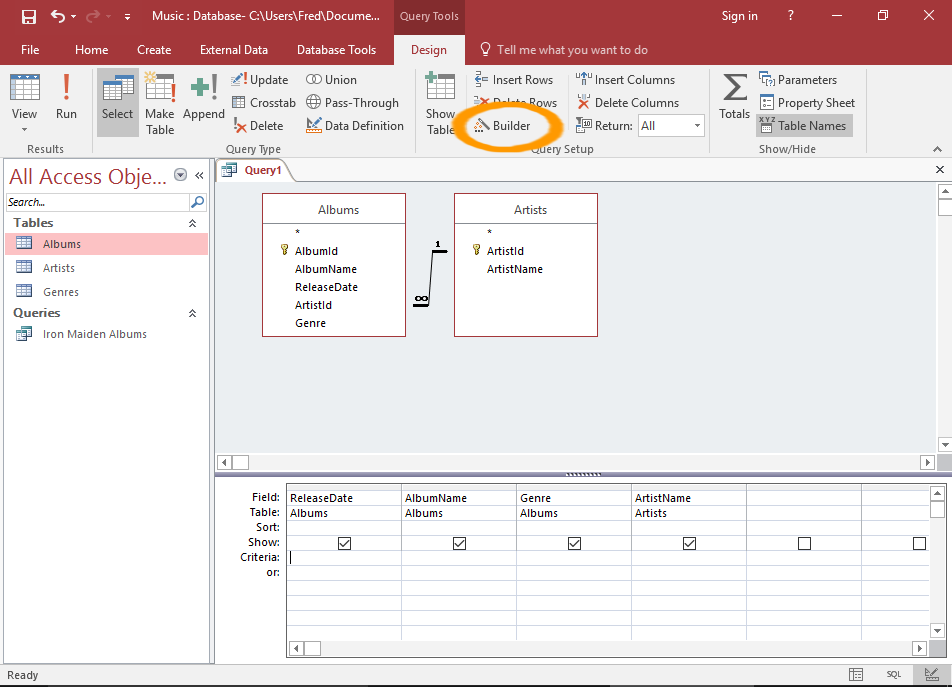This screenshot has height=687, width=952.
Task: Click the navigation pane Search box
Action: tap(98, 202)
